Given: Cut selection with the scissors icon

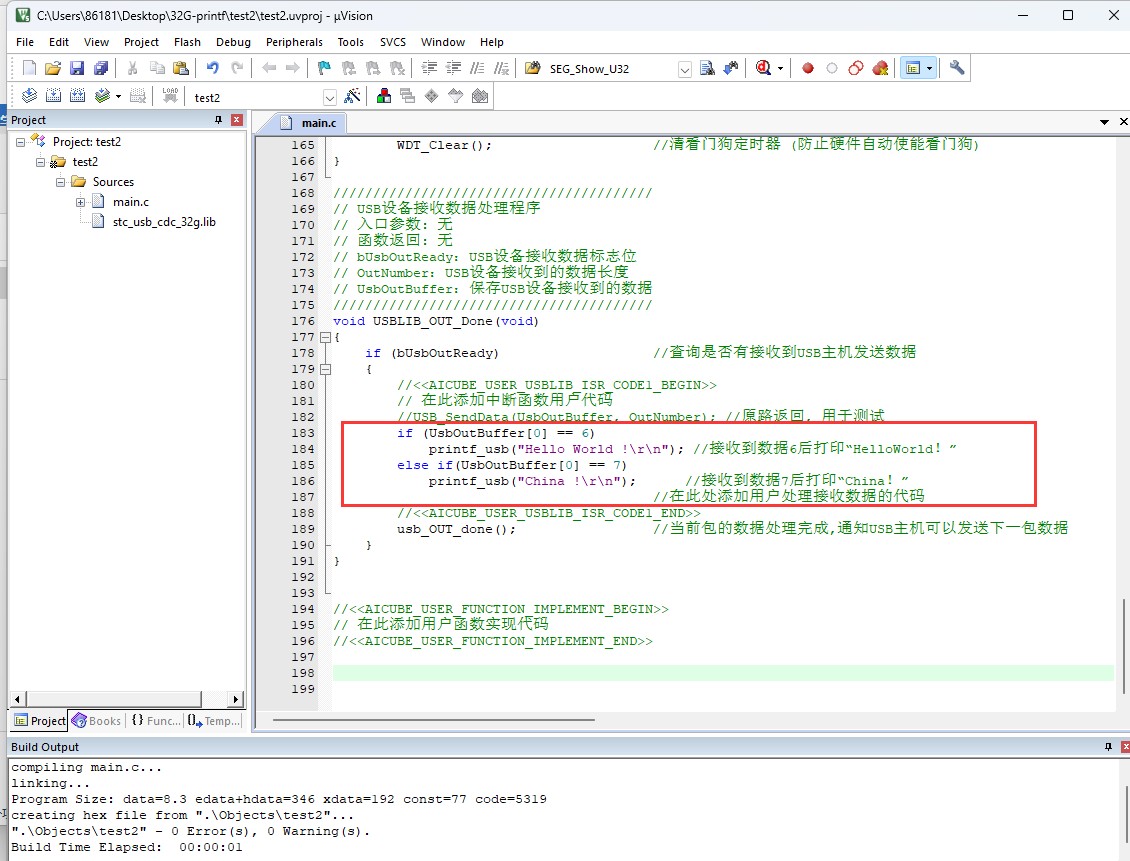Looking at the screenshot, I should 133,68.
